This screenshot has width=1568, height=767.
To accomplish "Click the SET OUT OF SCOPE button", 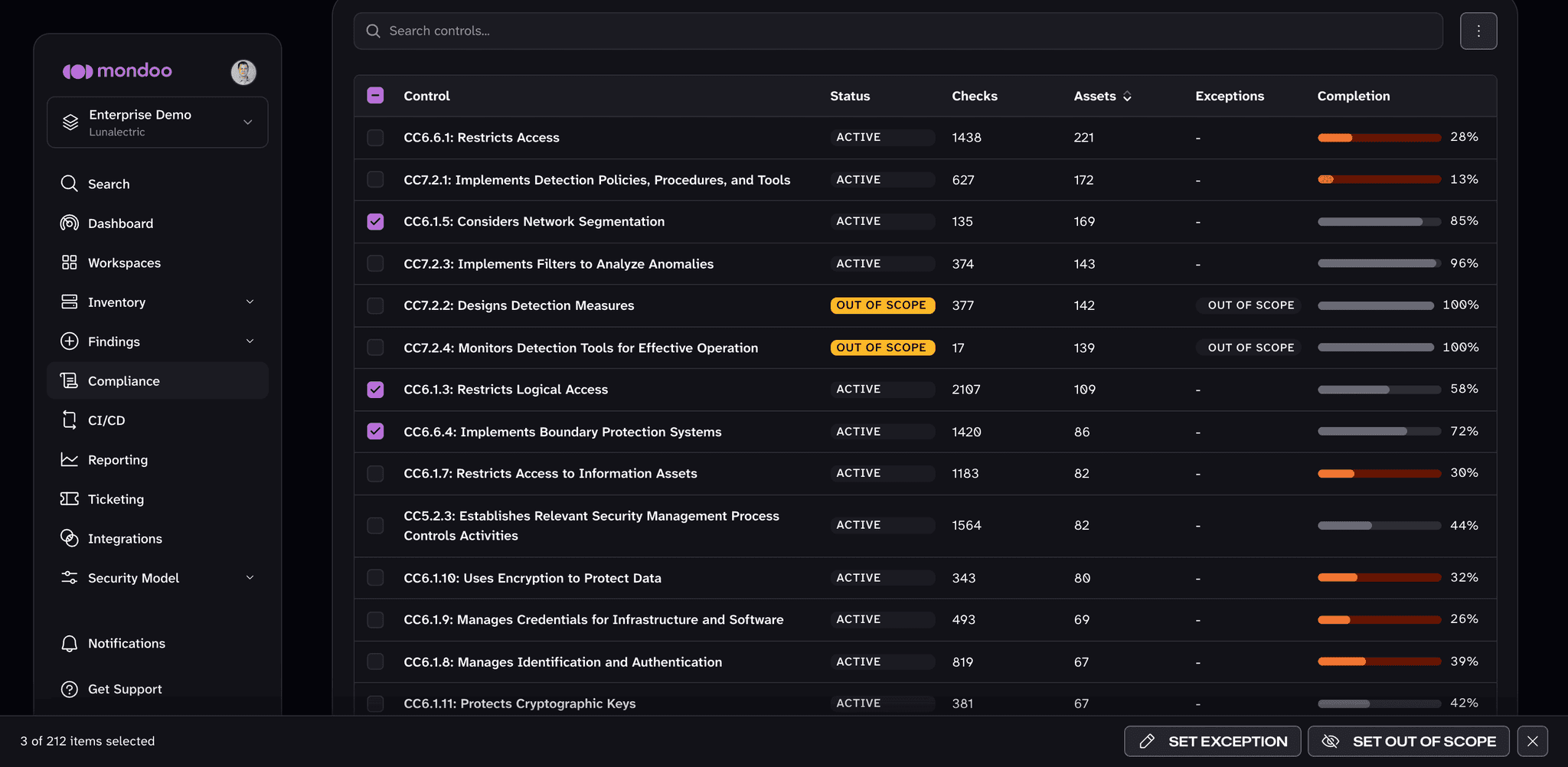I will pos(1409,741).
